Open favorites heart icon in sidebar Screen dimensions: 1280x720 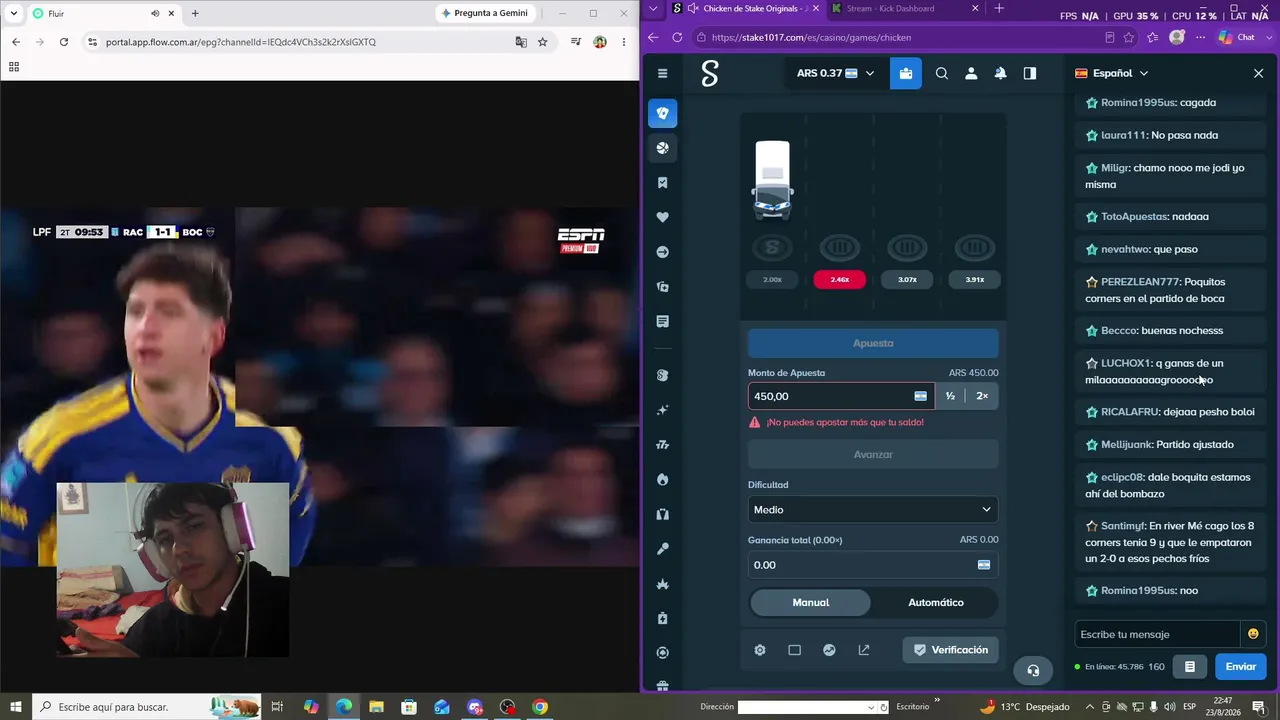(662, 217)
